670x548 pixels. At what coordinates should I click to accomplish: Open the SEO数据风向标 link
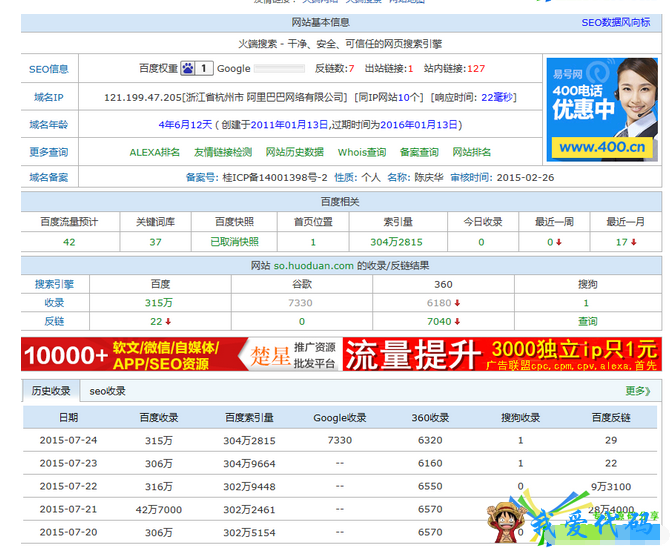[x=616, y=23]
